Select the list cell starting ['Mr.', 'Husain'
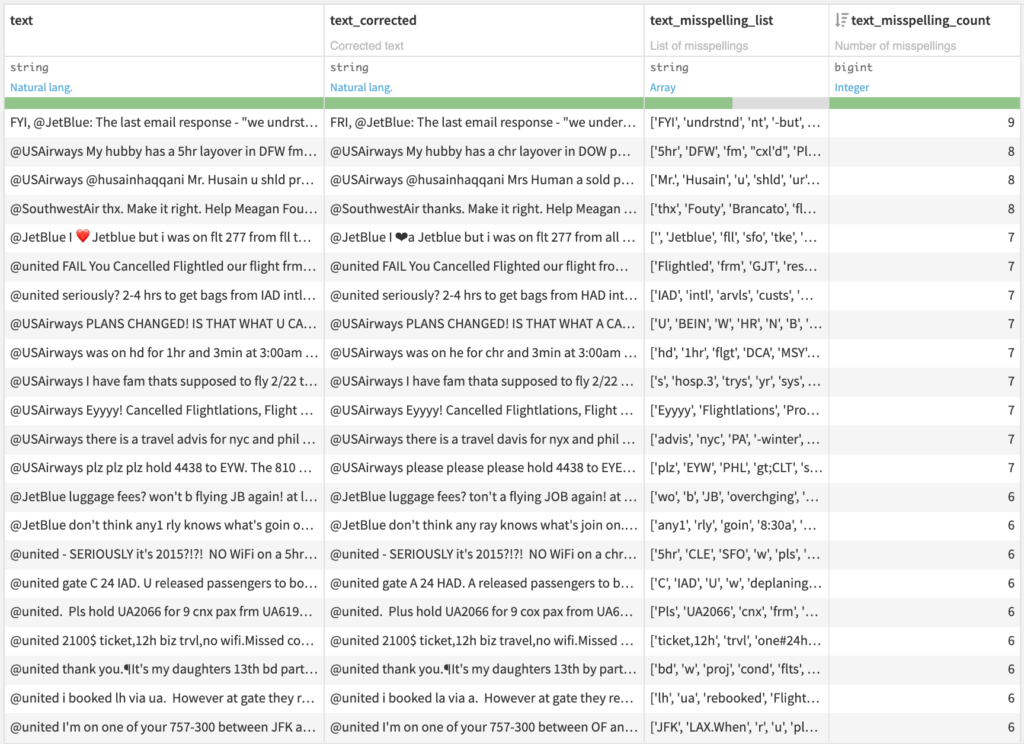This screenshot has width=1024, height=744. [736, 180]
